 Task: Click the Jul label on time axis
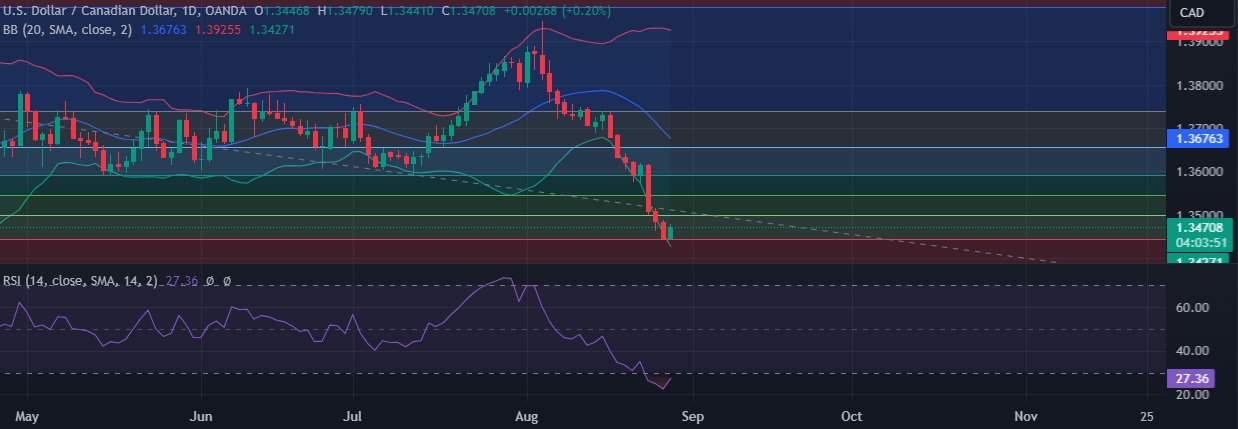pos(351,415)
